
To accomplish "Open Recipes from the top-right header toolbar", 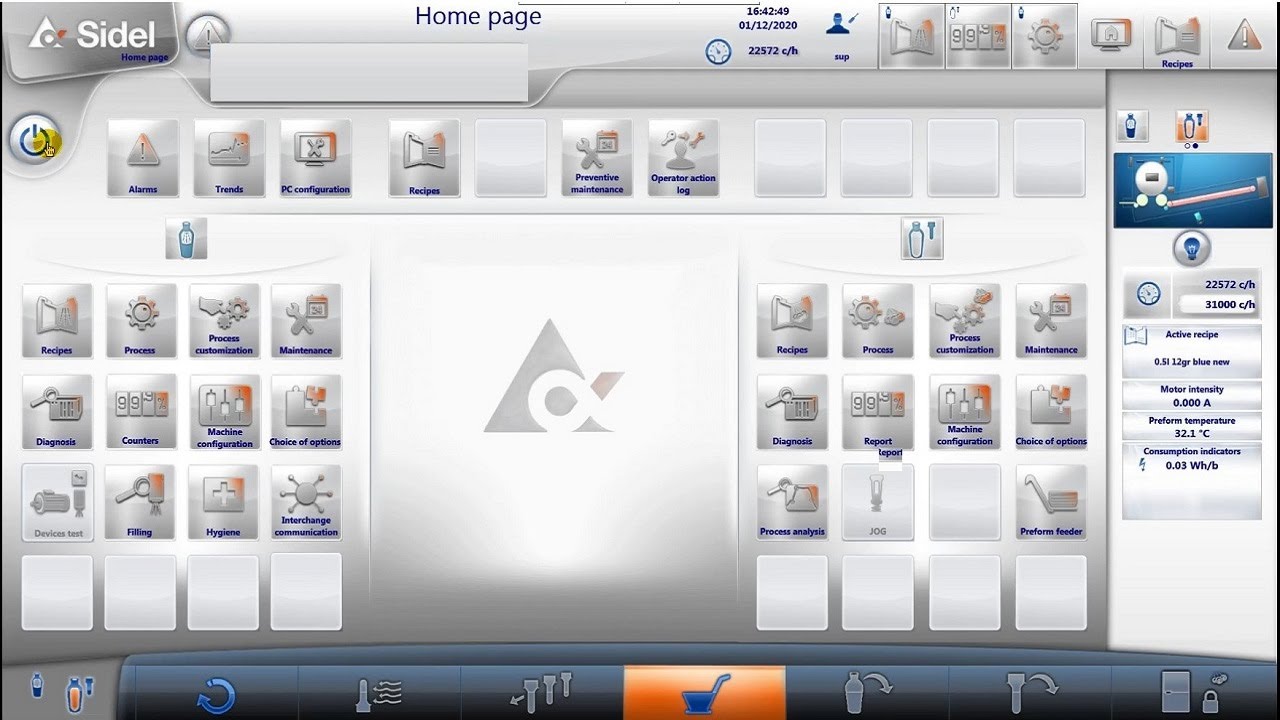I will click(x=1176, y=38).
